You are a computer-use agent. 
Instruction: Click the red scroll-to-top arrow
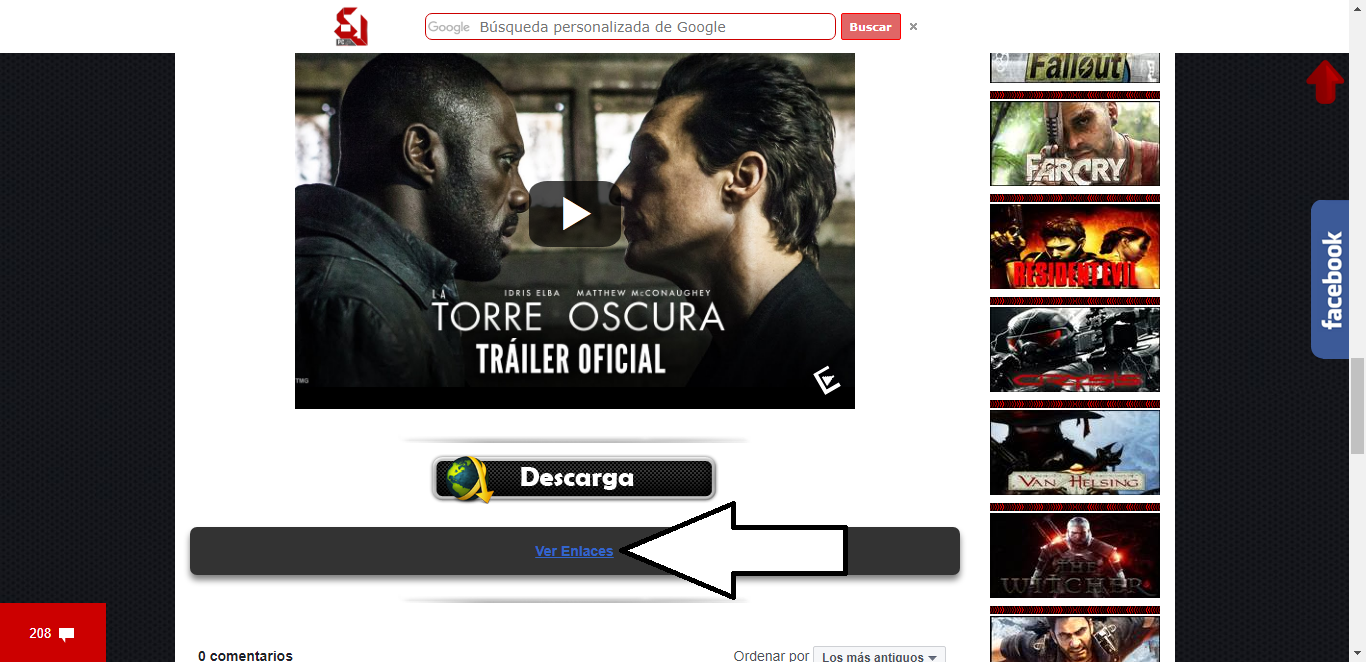coord(1325,82)
